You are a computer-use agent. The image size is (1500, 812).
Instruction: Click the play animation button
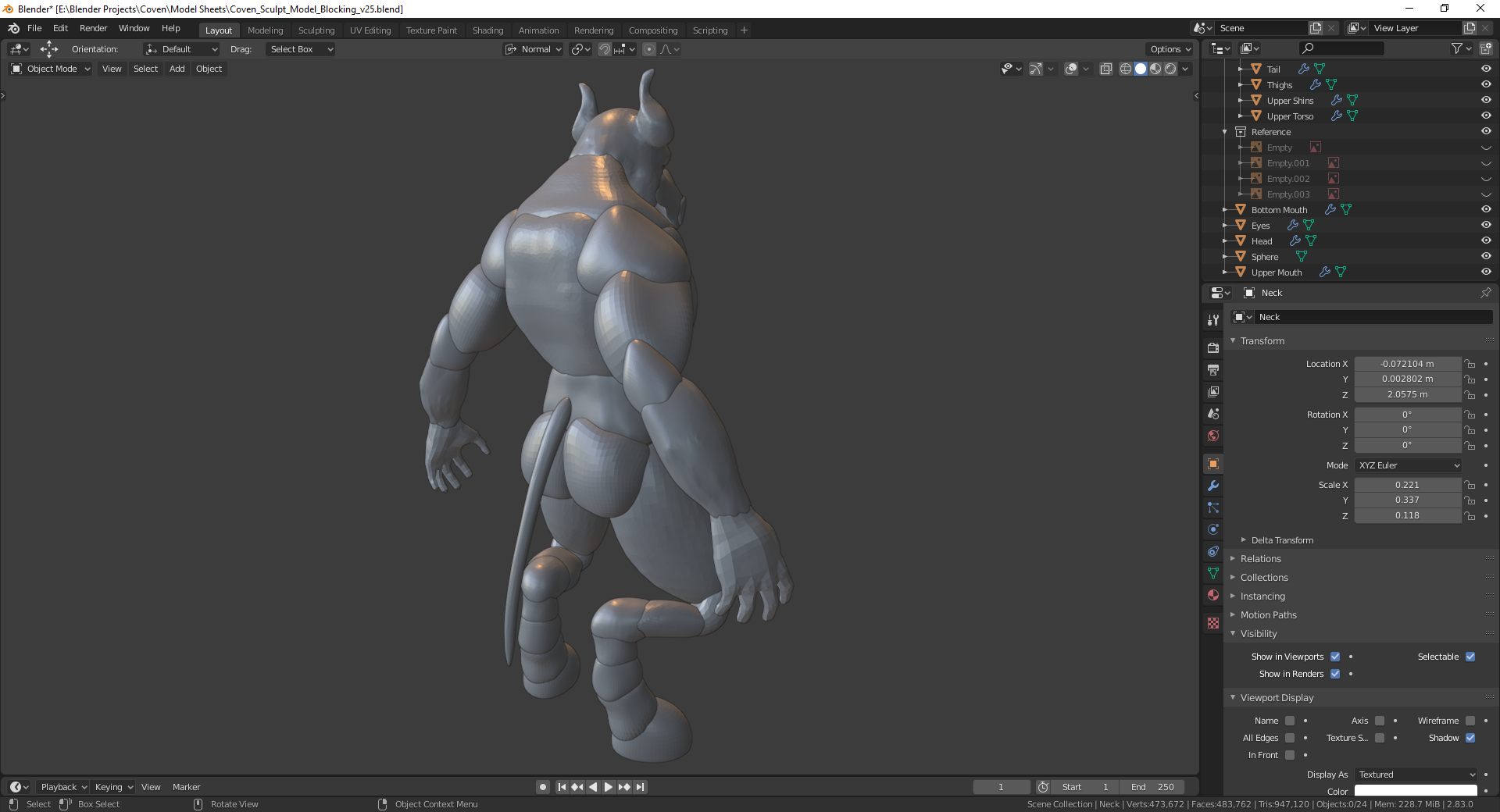[x=609, y=787]
